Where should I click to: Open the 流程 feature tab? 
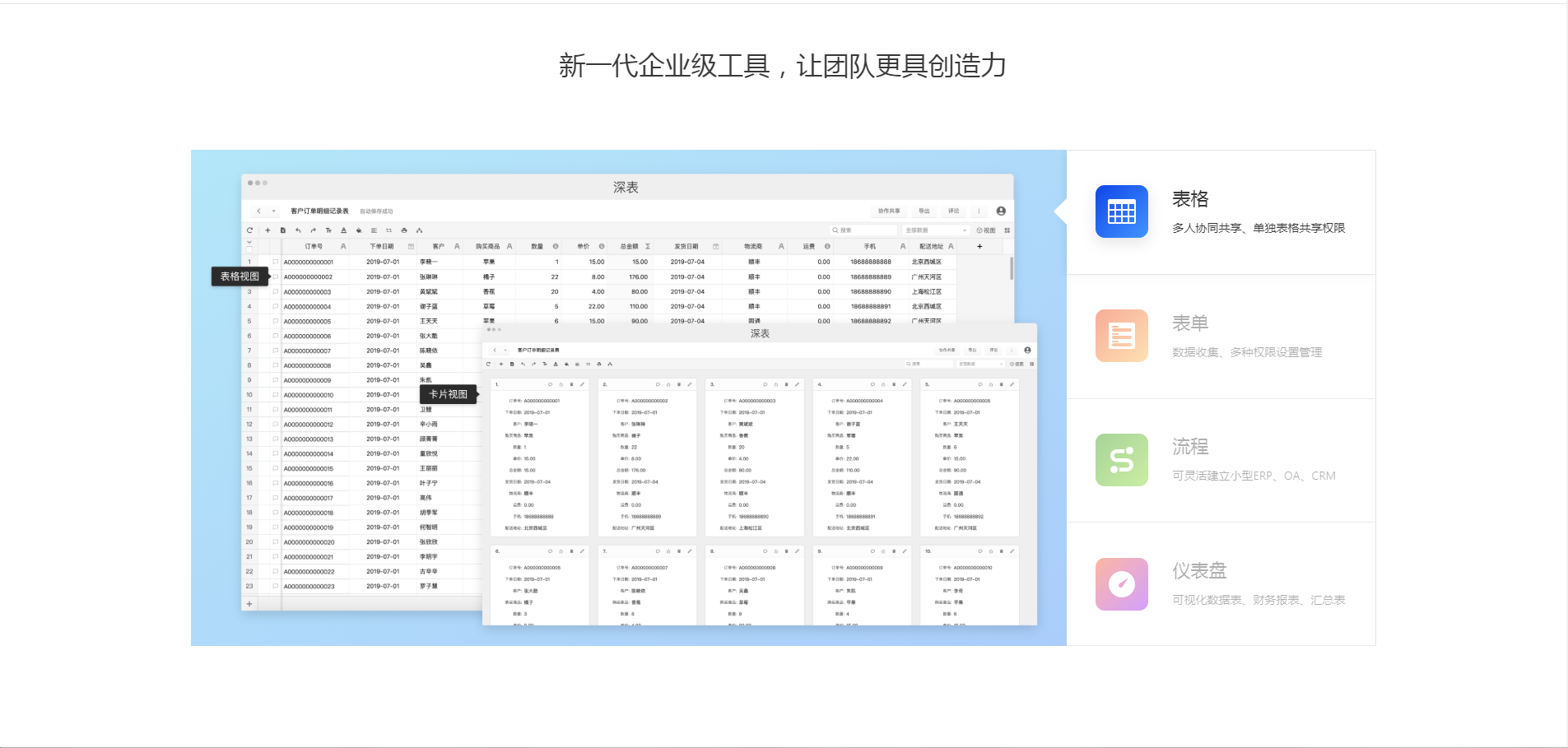click(x=1221, y=460)
